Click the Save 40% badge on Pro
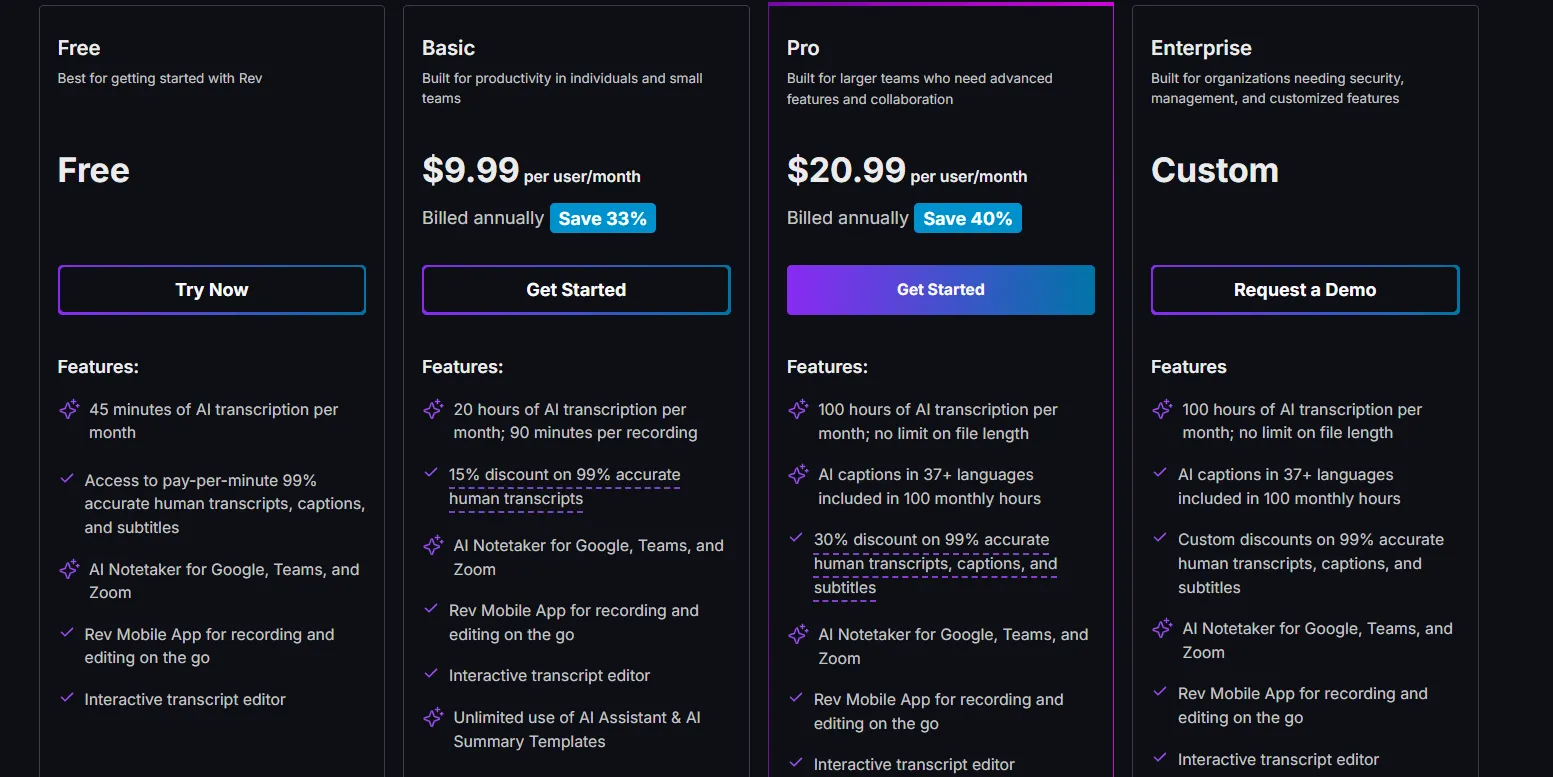The image size is (1553, 777). [x=968, y=218]
